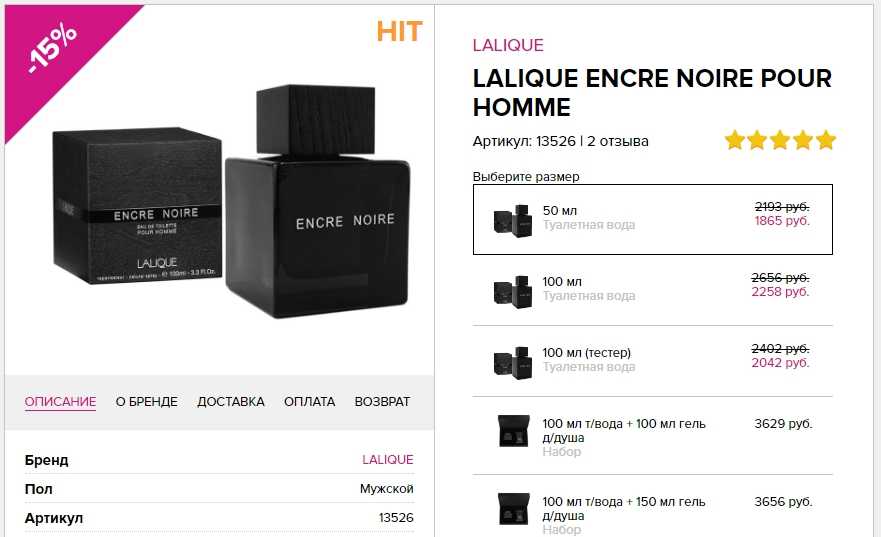Click the gift set thumbnail with 100 ml gel
The width and height of the screenshot is (881, 537).
pyautogui.click(x=514, y=431)
